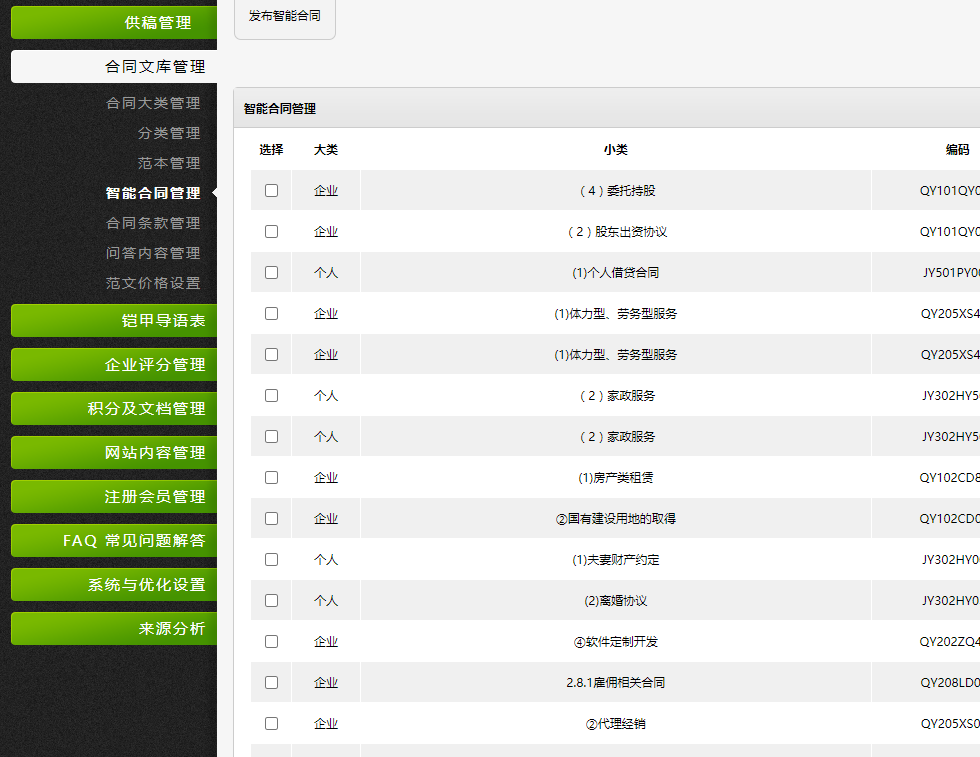
Task: Click the ②国有建设用地的取得 cell
Action: coord(616,518)
